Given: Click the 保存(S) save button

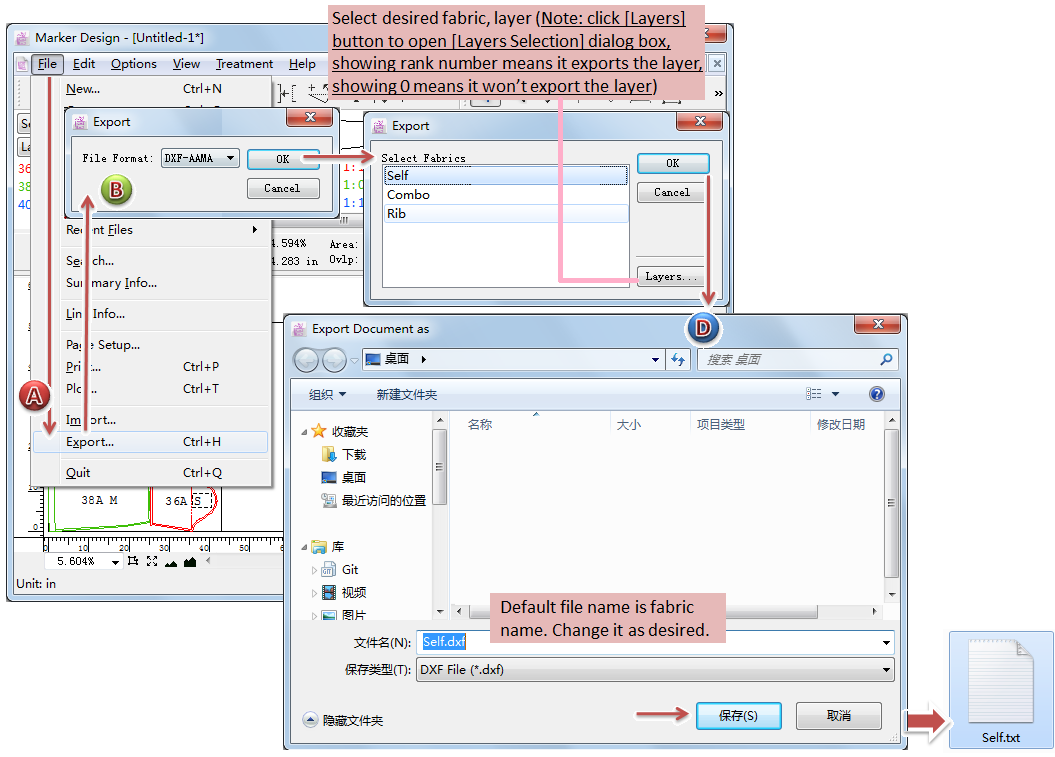Looking at the screenshot, I should click(739, 716).
